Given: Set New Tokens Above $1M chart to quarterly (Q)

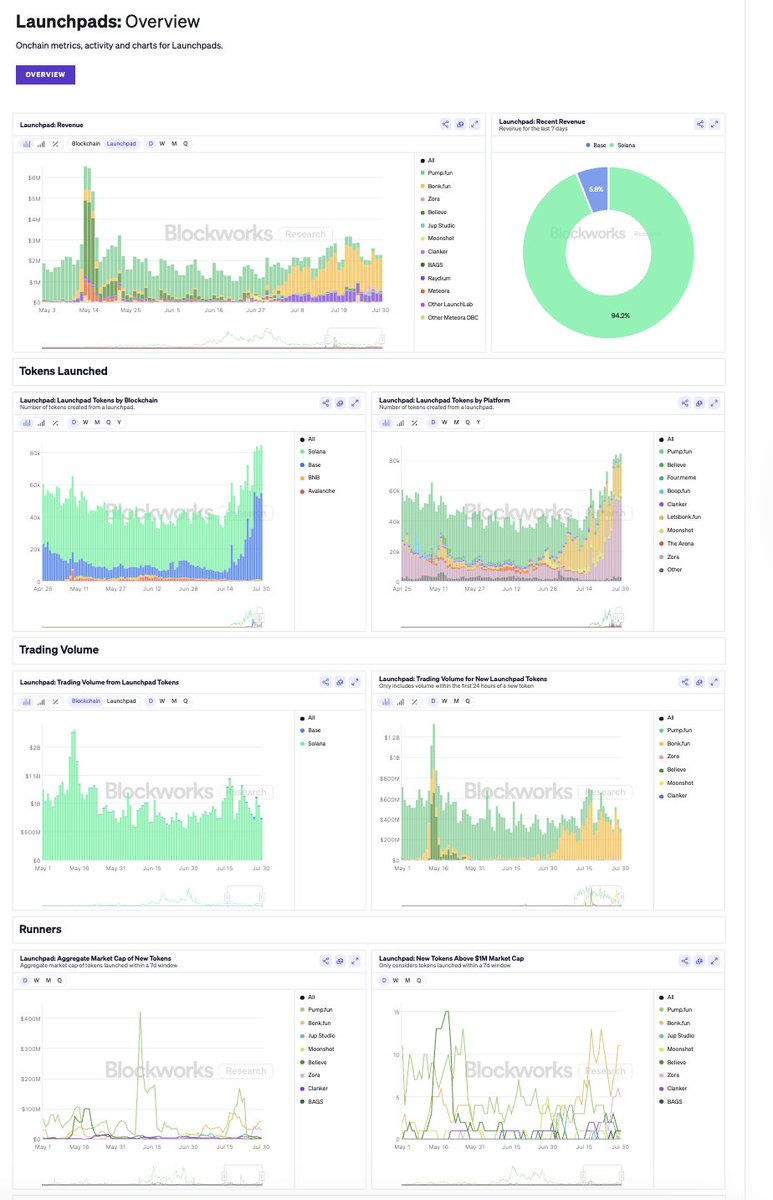Looking at the screenshot, I should coord(420,980).
